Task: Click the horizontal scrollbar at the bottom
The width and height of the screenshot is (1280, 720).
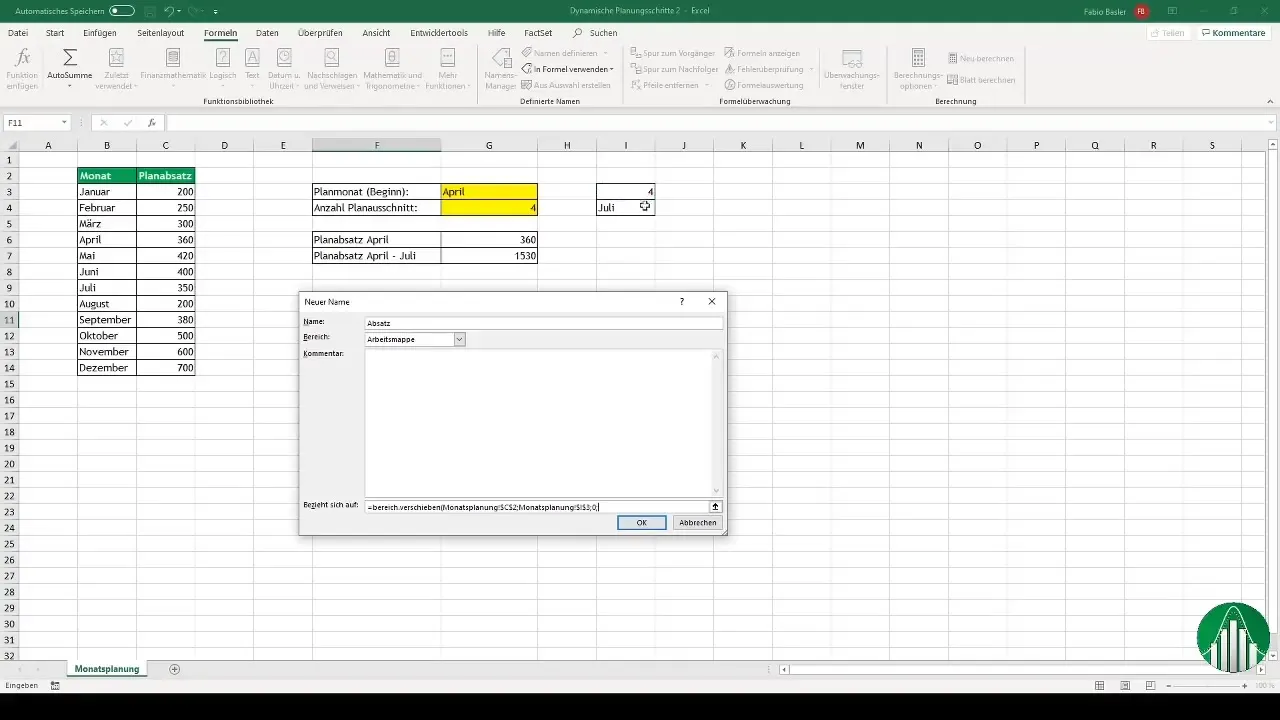Action: pyautogui.click(x=1020, y=668)
